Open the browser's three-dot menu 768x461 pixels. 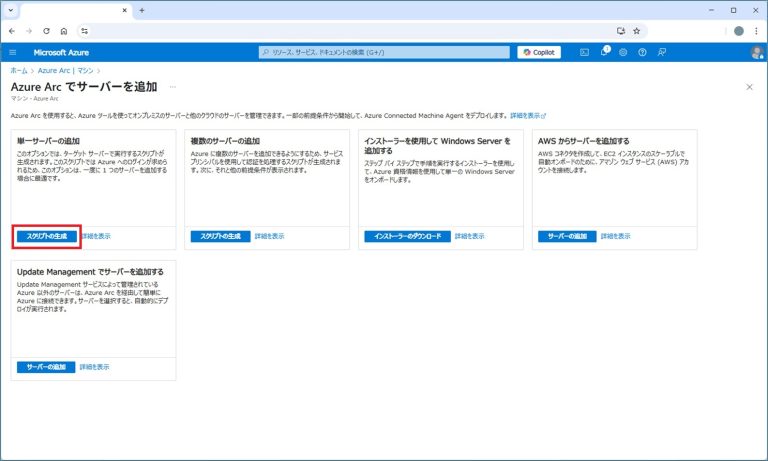755,31
